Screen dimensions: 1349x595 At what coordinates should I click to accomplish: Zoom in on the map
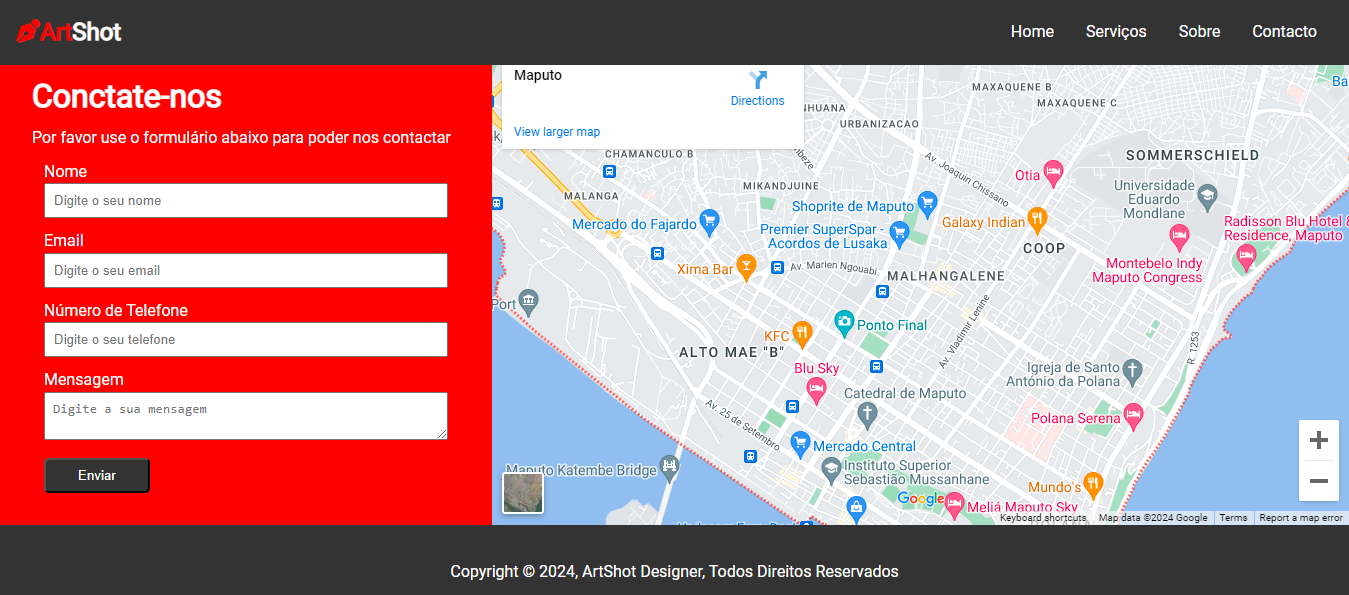[1318, 440]
